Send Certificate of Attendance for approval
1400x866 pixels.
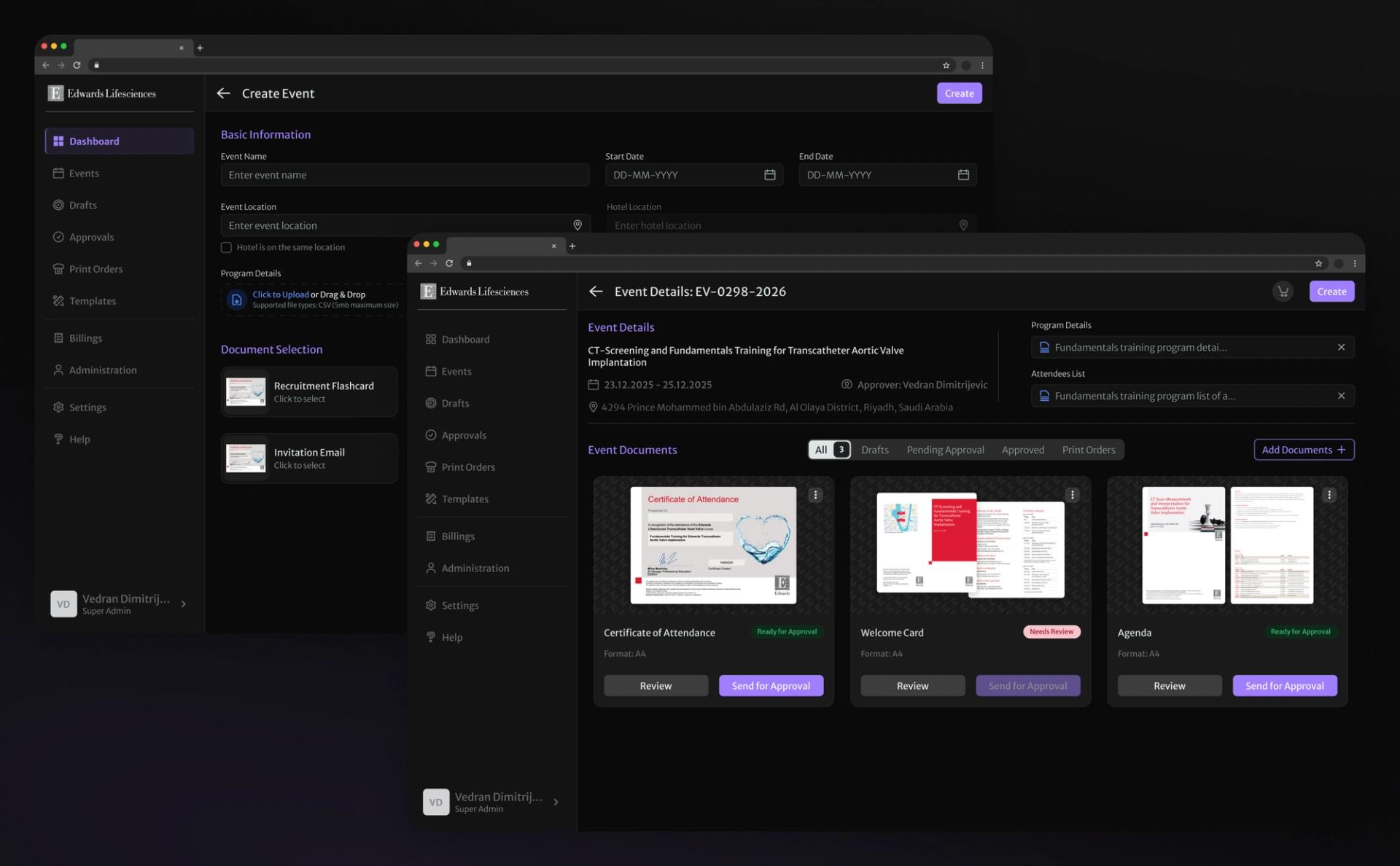(771, 686)
